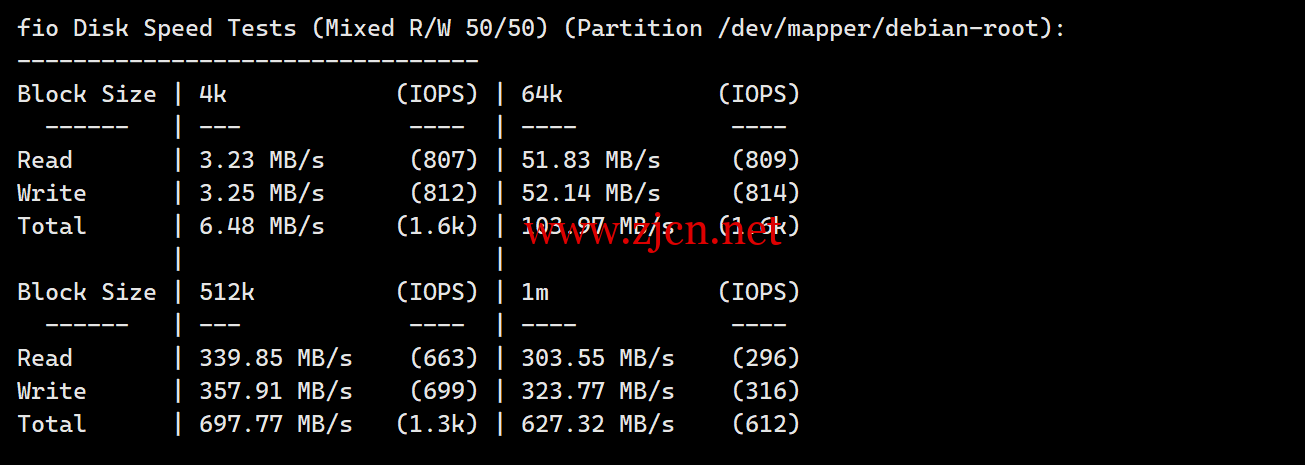Select the 3.25 MB/s write value
This screenshot has width=1305, height=465.
point(261,193)
